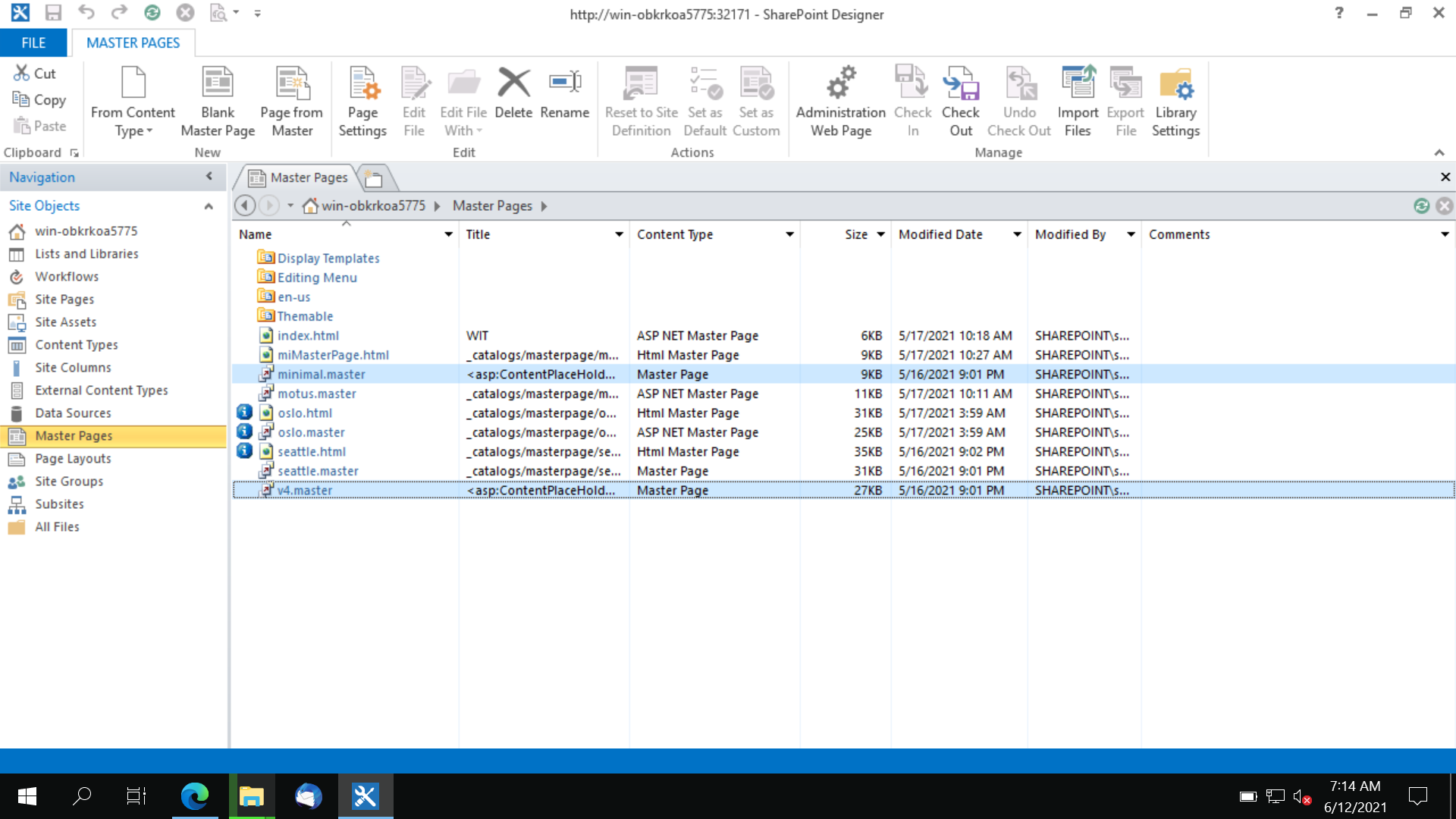1456x819 pixels.
Task: Open Subsites in navigation
Action: click(x=59, y=504)
